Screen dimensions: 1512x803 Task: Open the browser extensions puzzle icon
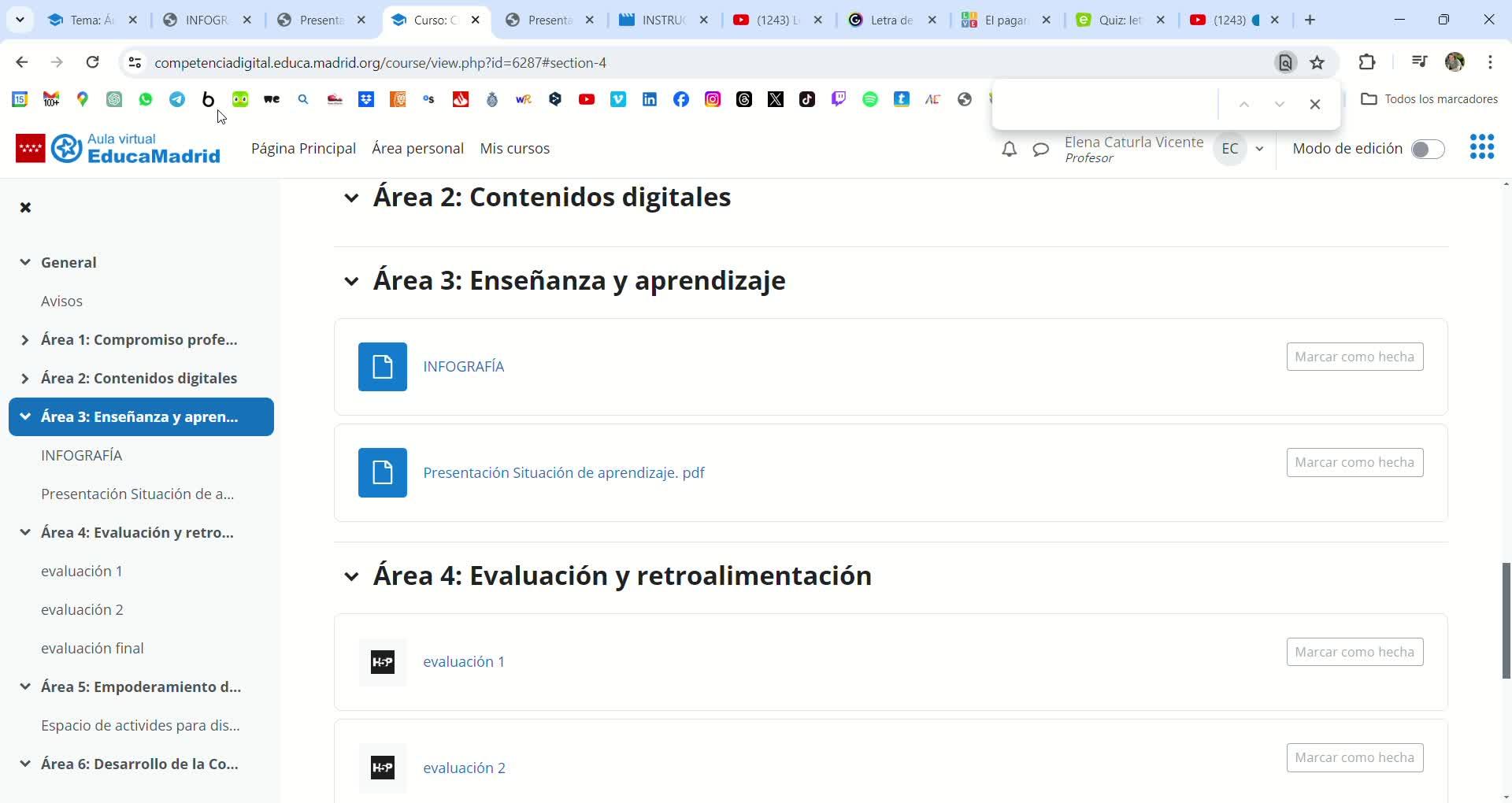point(1367,63)
